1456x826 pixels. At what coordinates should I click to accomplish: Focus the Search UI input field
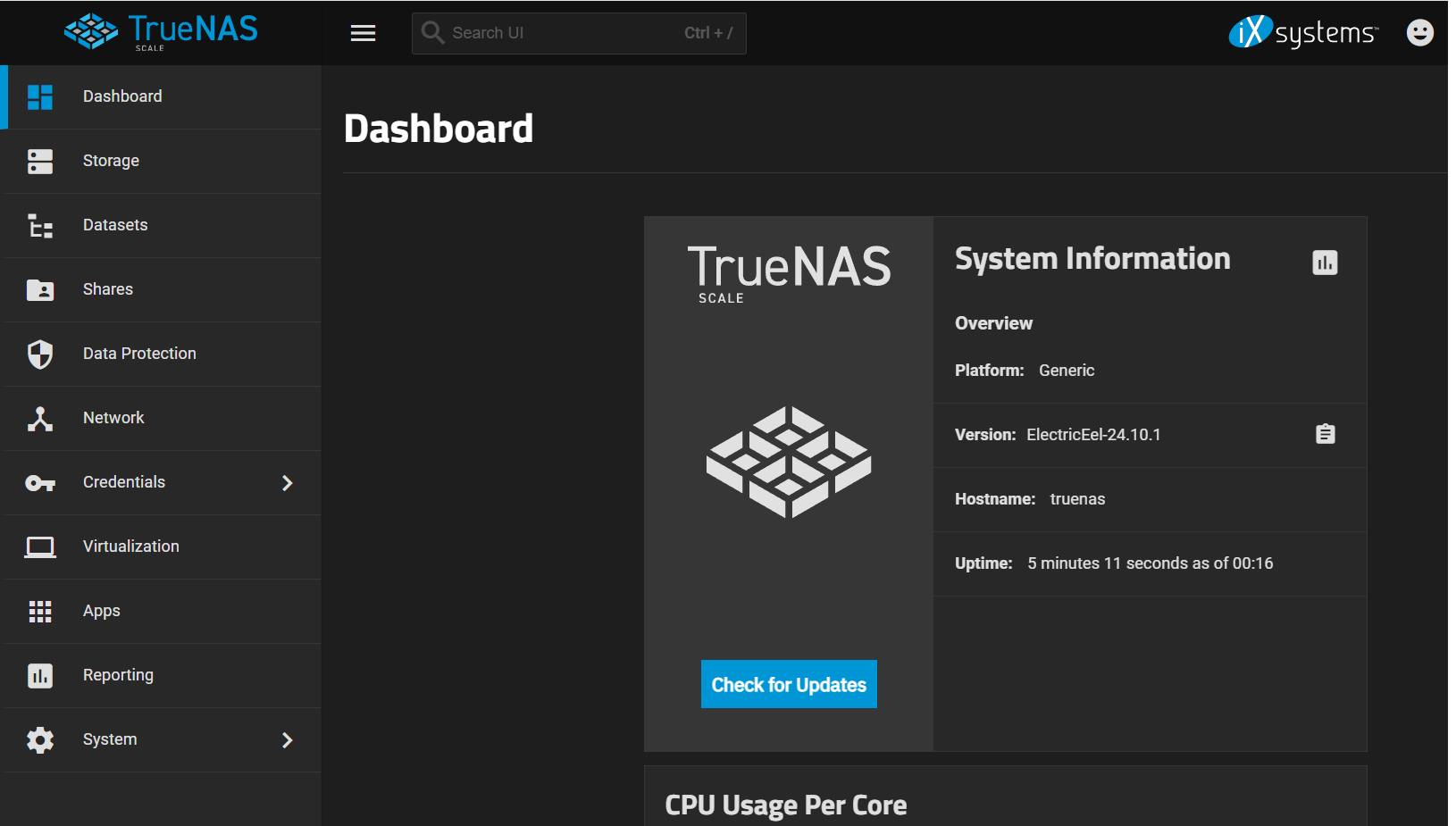point(579,33)
